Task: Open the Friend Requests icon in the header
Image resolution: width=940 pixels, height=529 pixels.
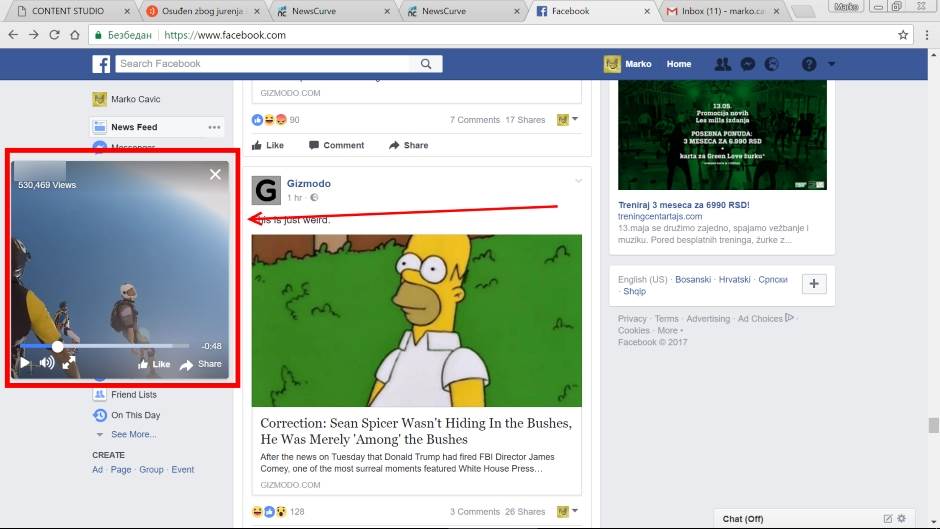Action: click(x=723, y=64)
